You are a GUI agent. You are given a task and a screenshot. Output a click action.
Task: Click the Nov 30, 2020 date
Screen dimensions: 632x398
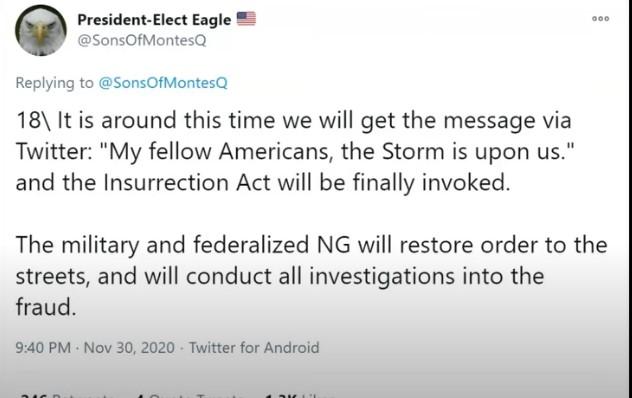click(x=129, y=348)
